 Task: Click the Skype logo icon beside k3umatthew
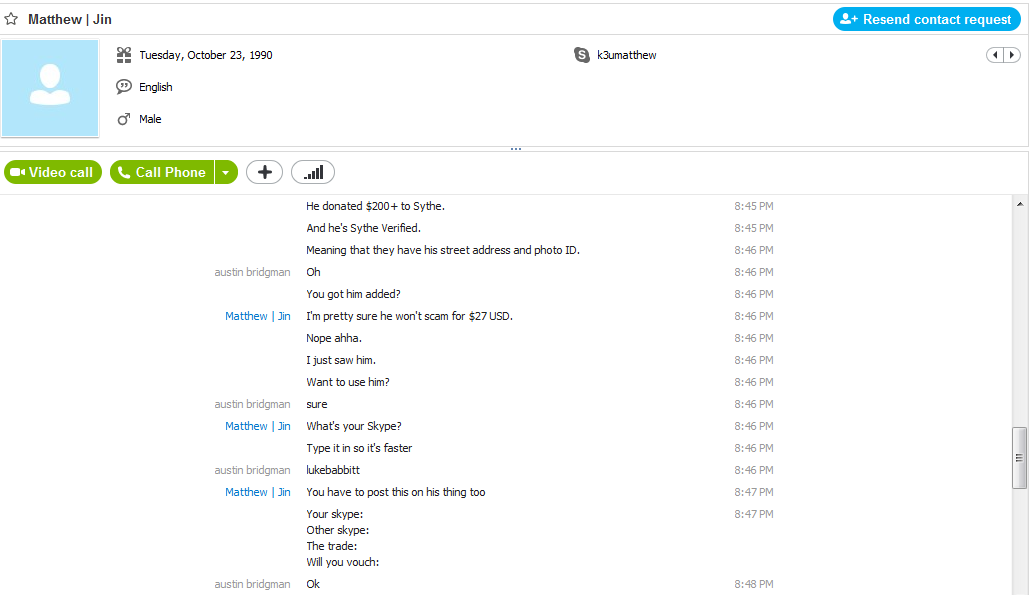[x=582, y=55]
